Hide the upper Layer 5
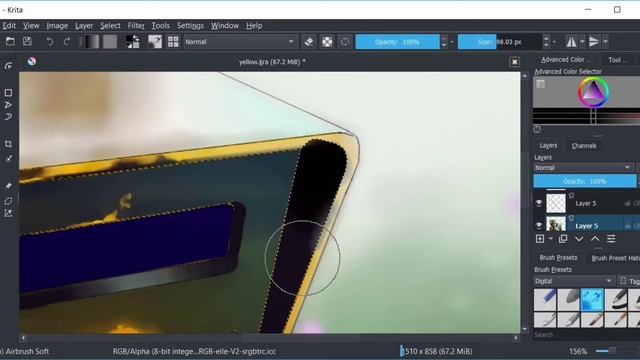The image size is (640, 360). coord(539,203)
